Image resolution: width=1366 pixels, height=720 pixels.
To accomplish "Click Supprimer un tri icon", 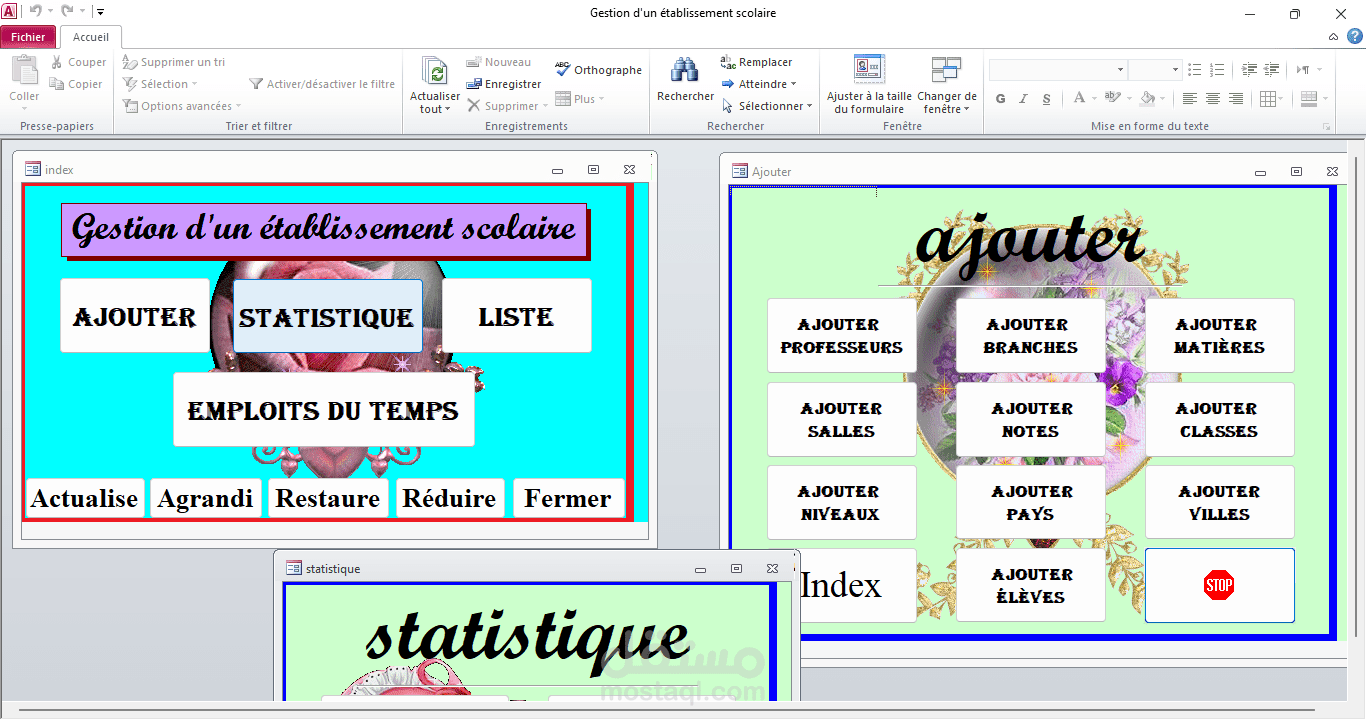I will (x=130, y=62).
